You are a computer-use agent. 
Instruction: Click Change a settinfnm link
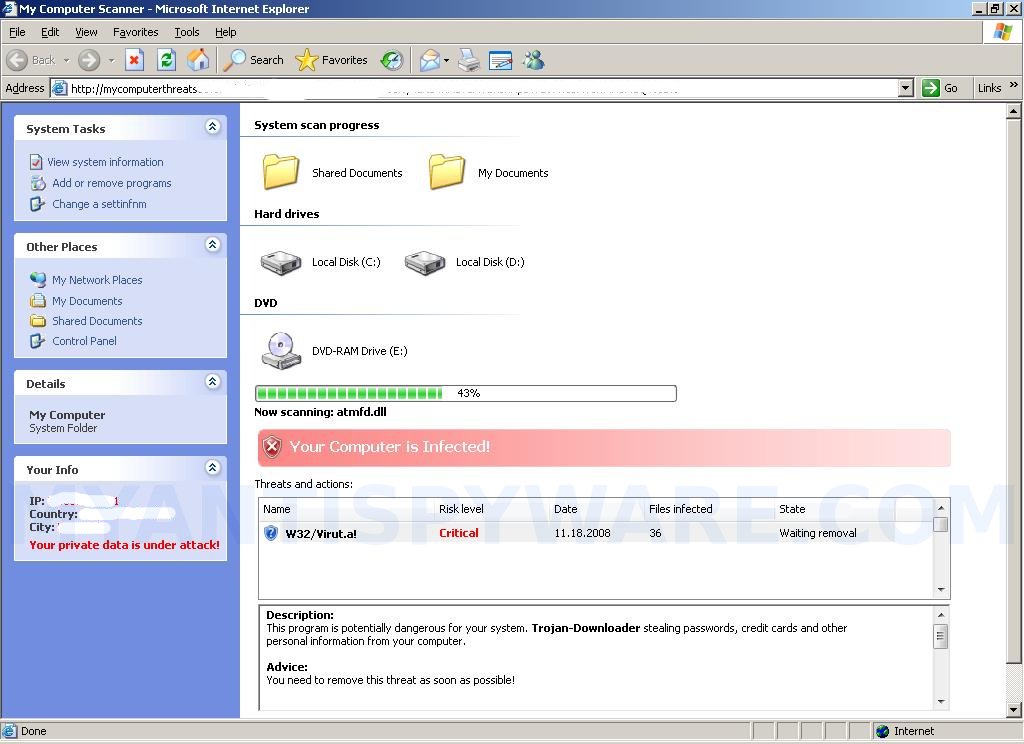pos(99,204)
